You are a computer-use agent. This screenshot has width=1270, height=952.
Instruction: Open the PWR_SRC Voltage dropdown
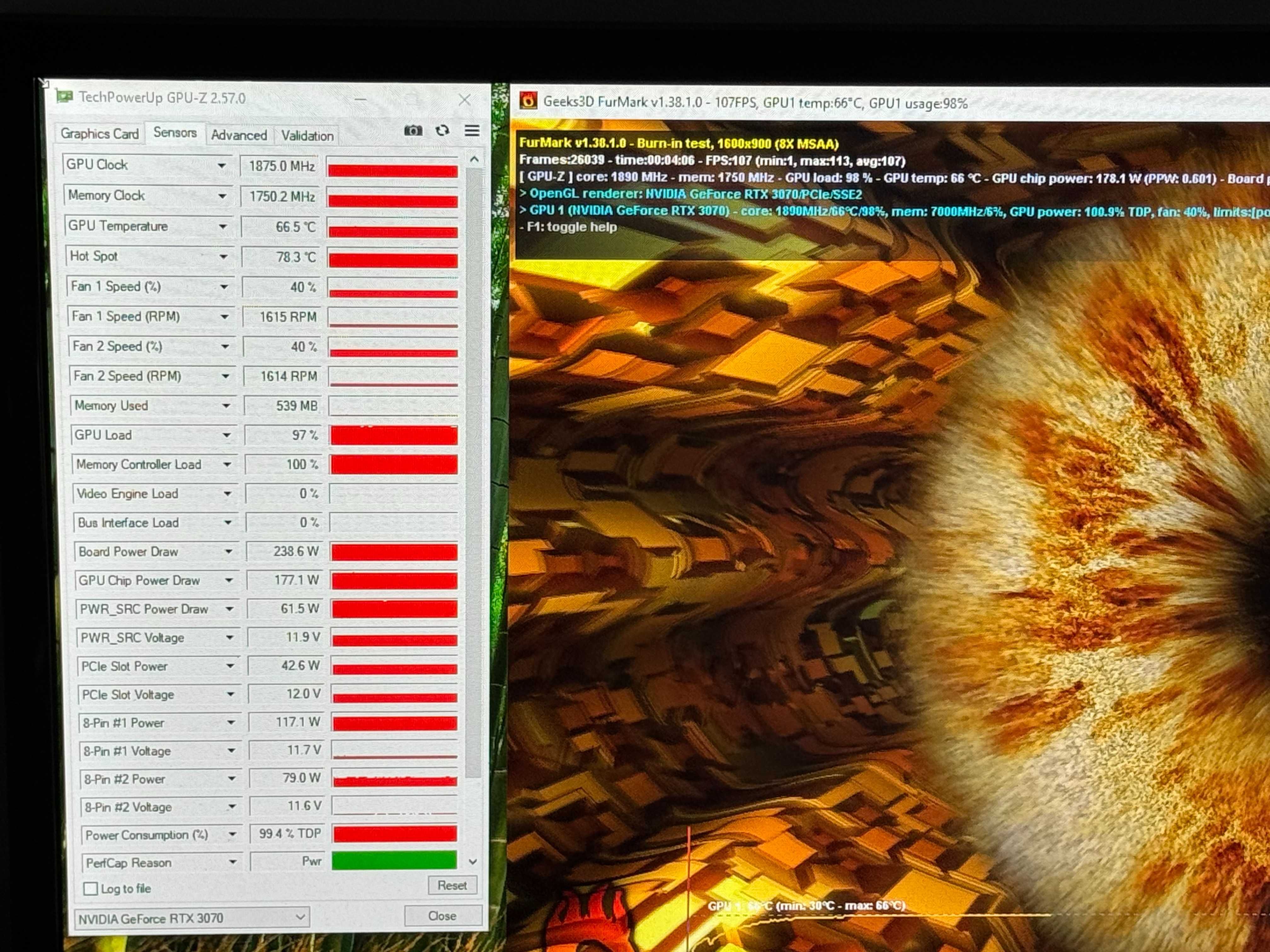point(230,637)
